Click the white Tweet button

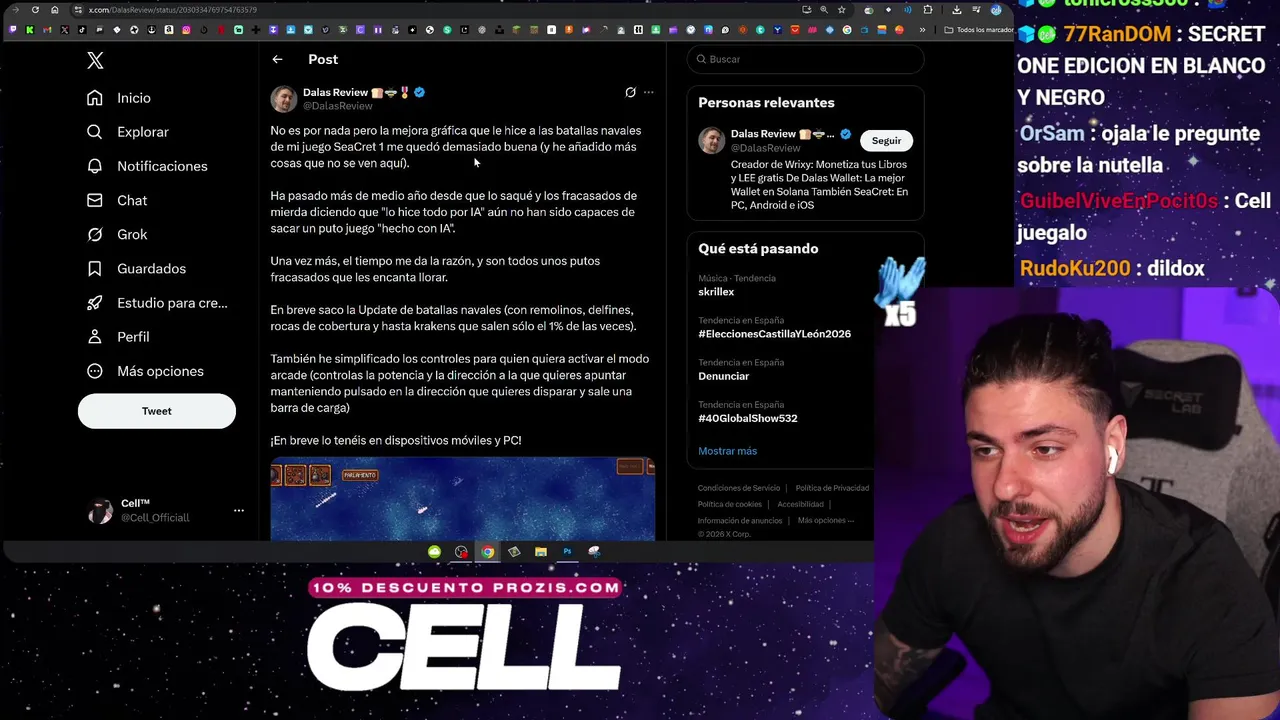pos(157,411)
